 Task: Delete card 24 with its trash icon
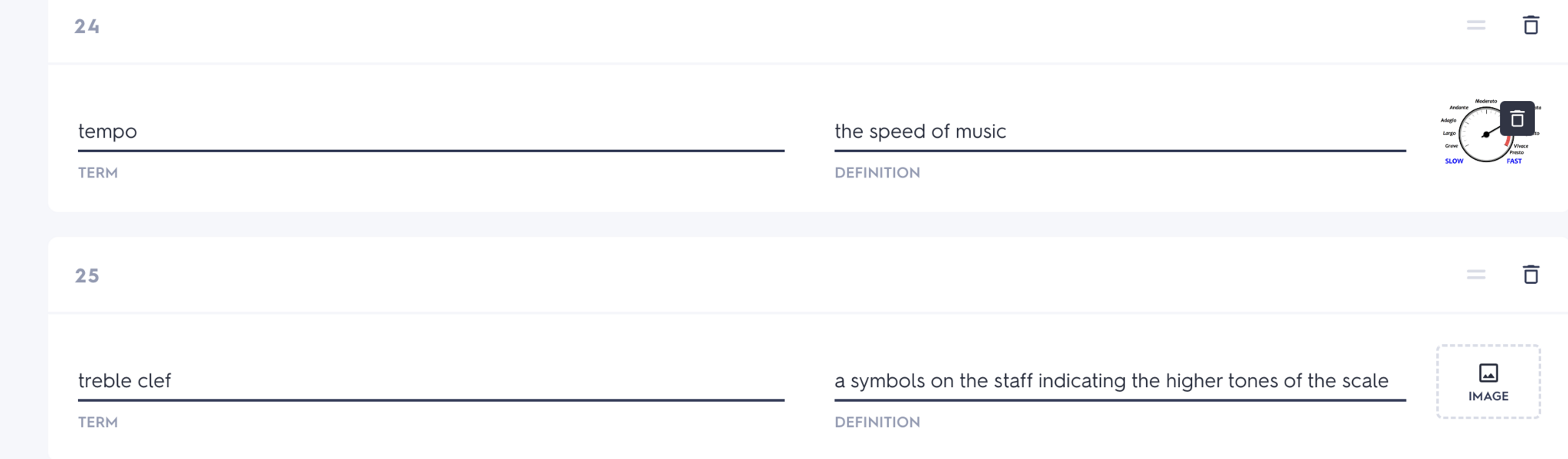click(x=1530, y=25)
